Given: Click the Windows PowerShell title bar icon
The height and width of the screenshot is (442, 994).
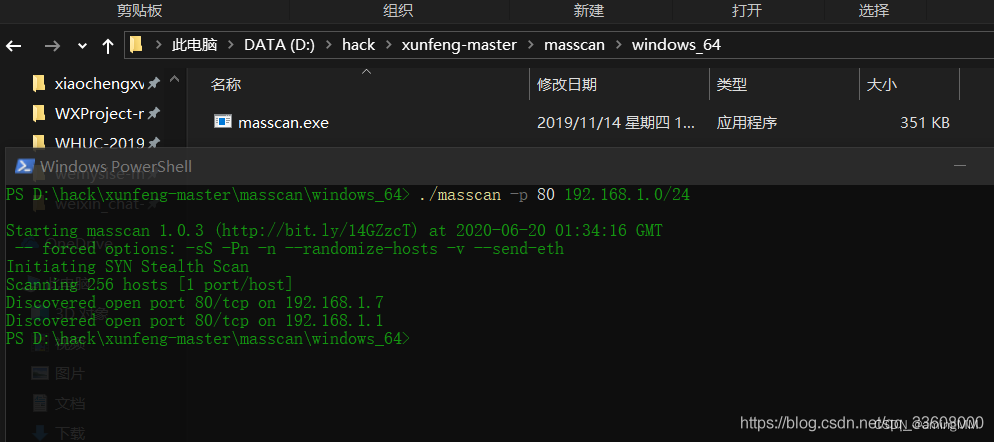Looking at the screenshot, I should 24,166.
